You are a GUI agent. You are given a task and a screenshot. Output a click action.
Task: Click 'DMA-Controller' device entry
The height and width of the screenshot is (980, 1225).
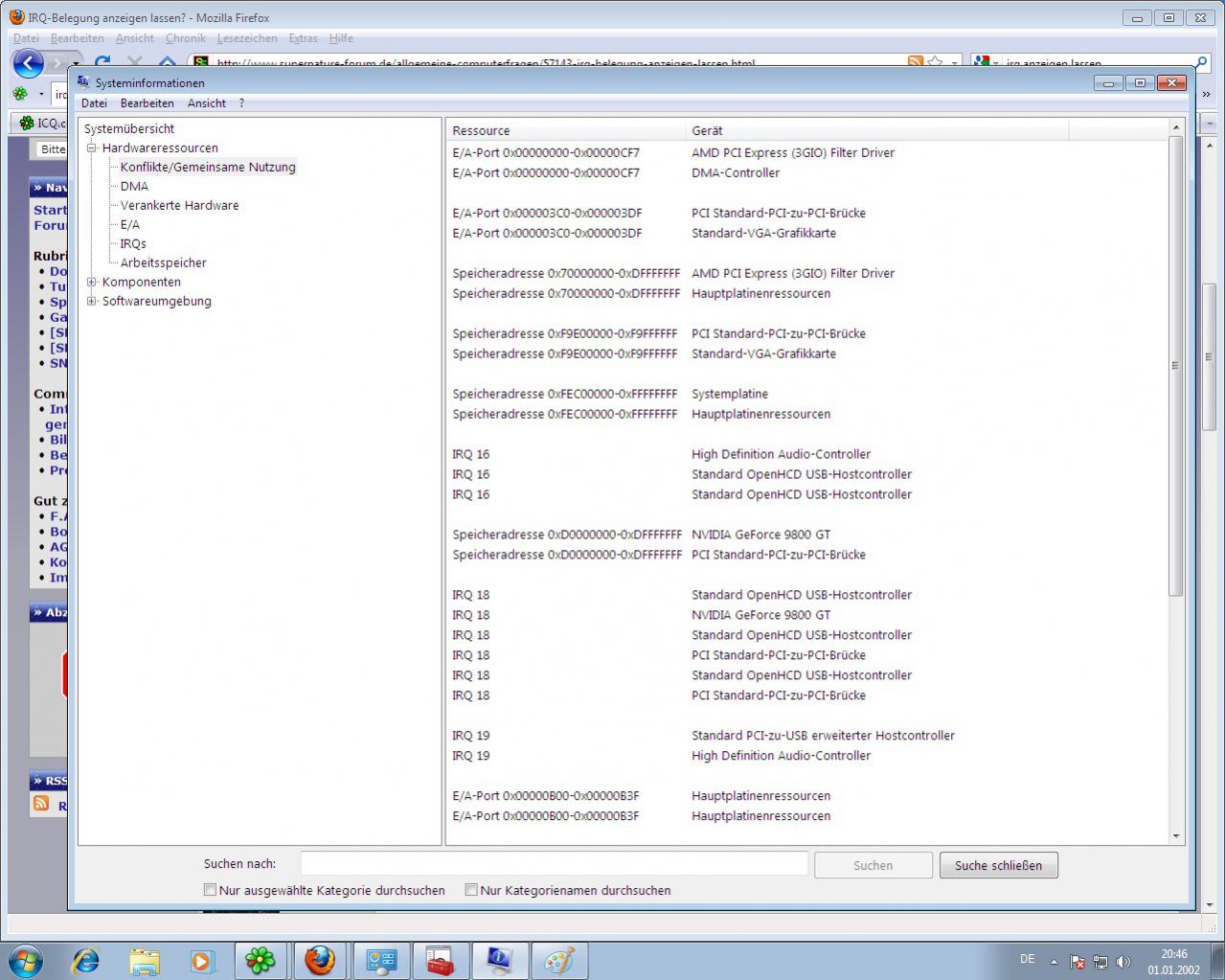tap(736, 172)
